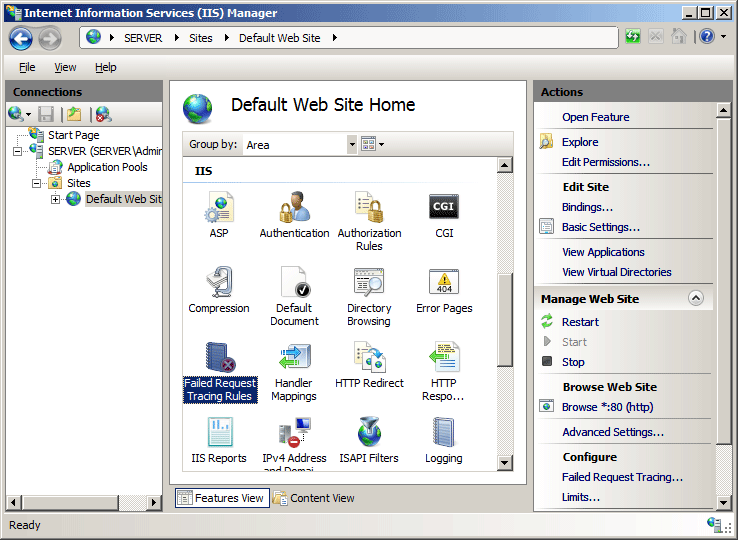738x540 pixels.
Task: Open IPv4 Address and Domain feature
Action: [x=294, y=443]
